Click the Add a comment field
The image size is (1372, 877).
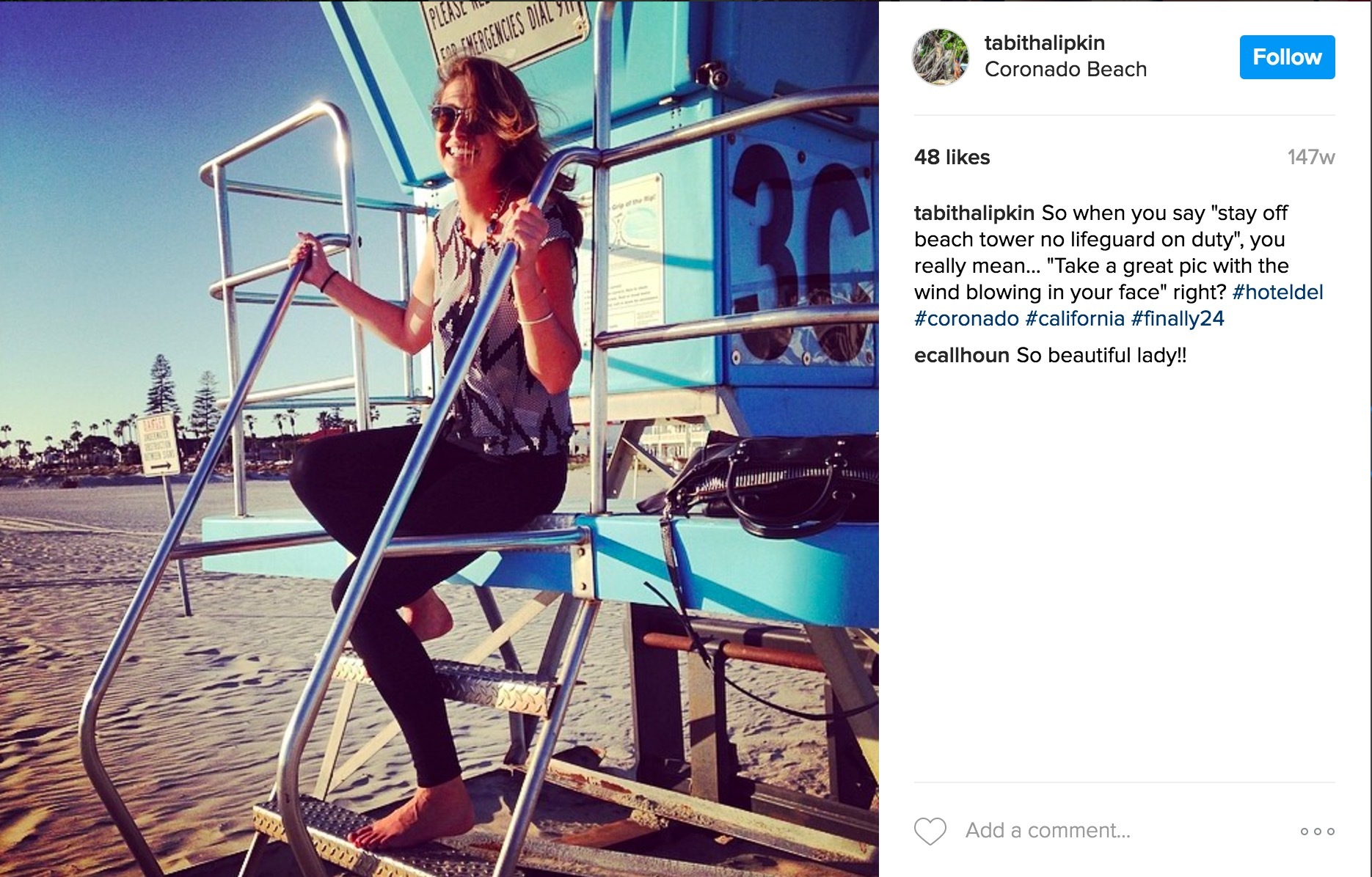(1048, 831)
